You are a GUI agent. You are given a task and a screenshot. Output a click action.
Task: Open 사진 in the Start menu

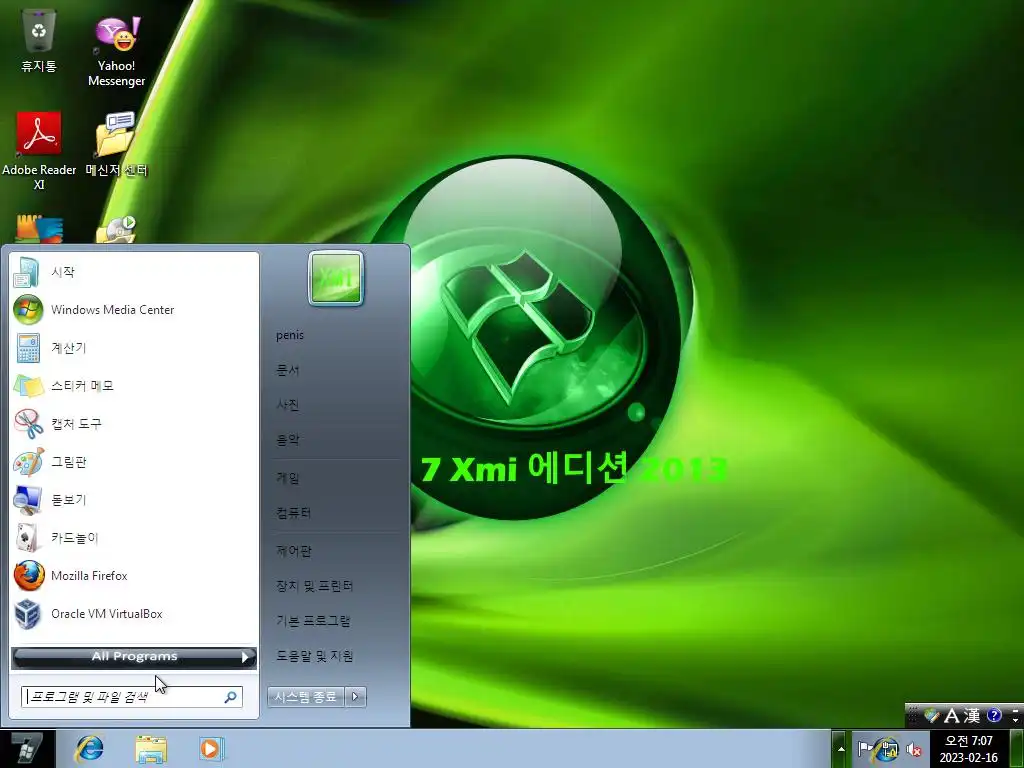pyautogui.click(x=288, y=405)
